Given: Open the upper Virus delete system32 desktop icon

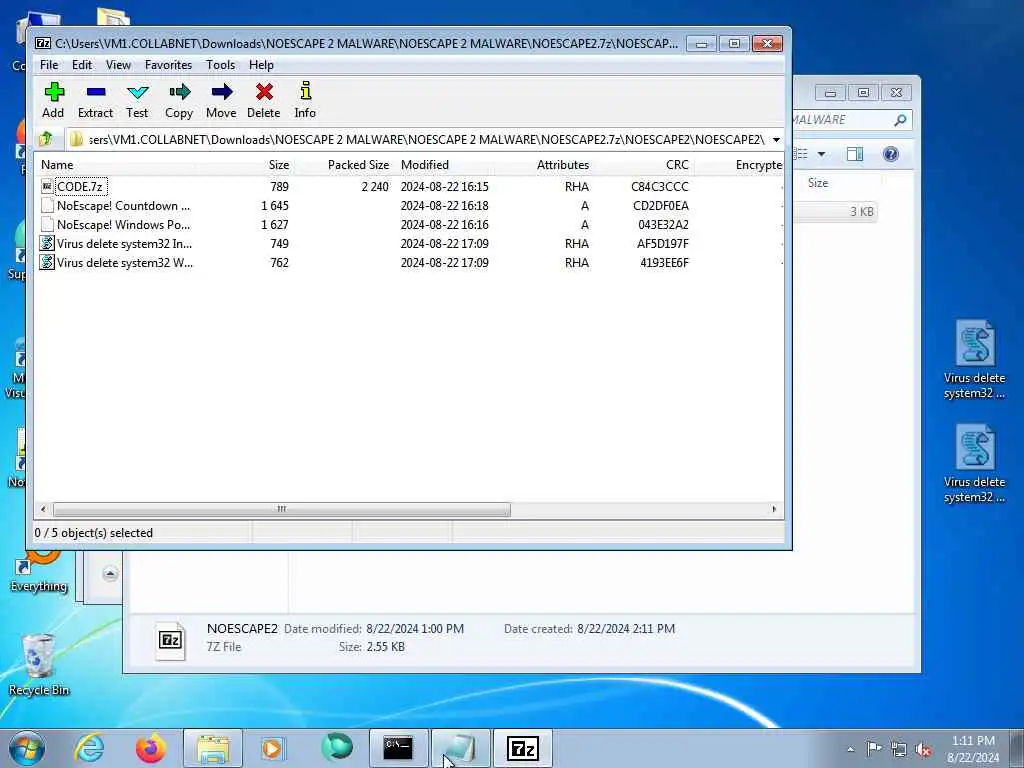Looking at the screenshot, I should (x=974, y=360).
